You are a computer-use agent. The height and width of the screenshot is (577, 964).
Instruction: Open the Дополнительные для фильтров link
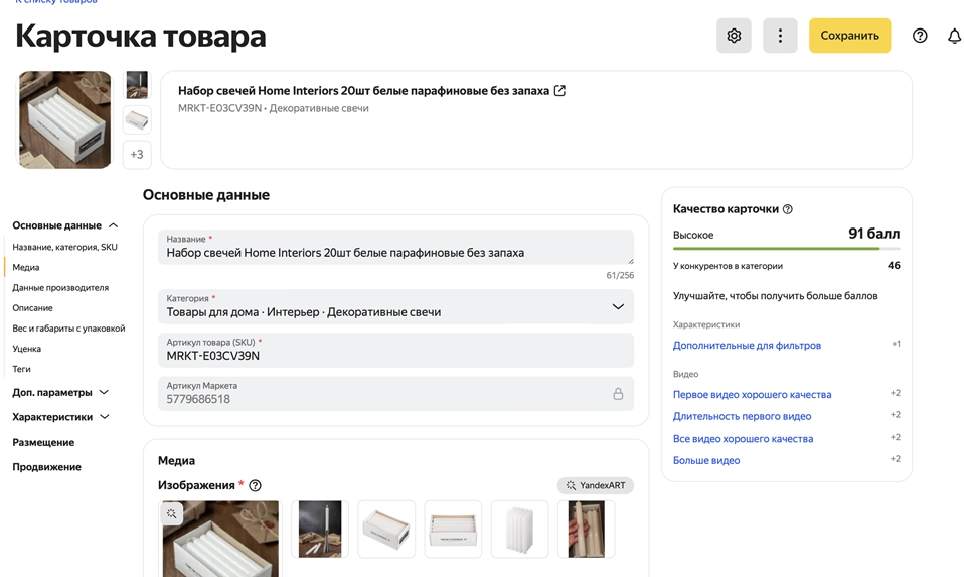(746, 346)
